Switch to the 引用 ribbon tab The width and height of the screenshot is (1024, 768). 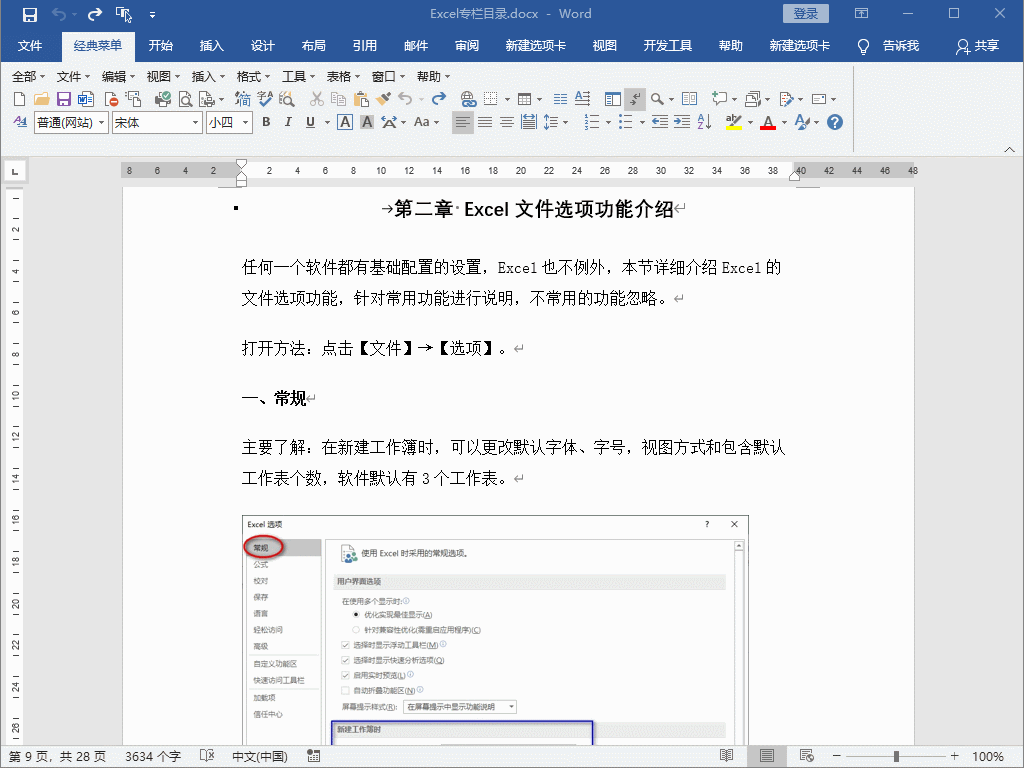[364, 46]
